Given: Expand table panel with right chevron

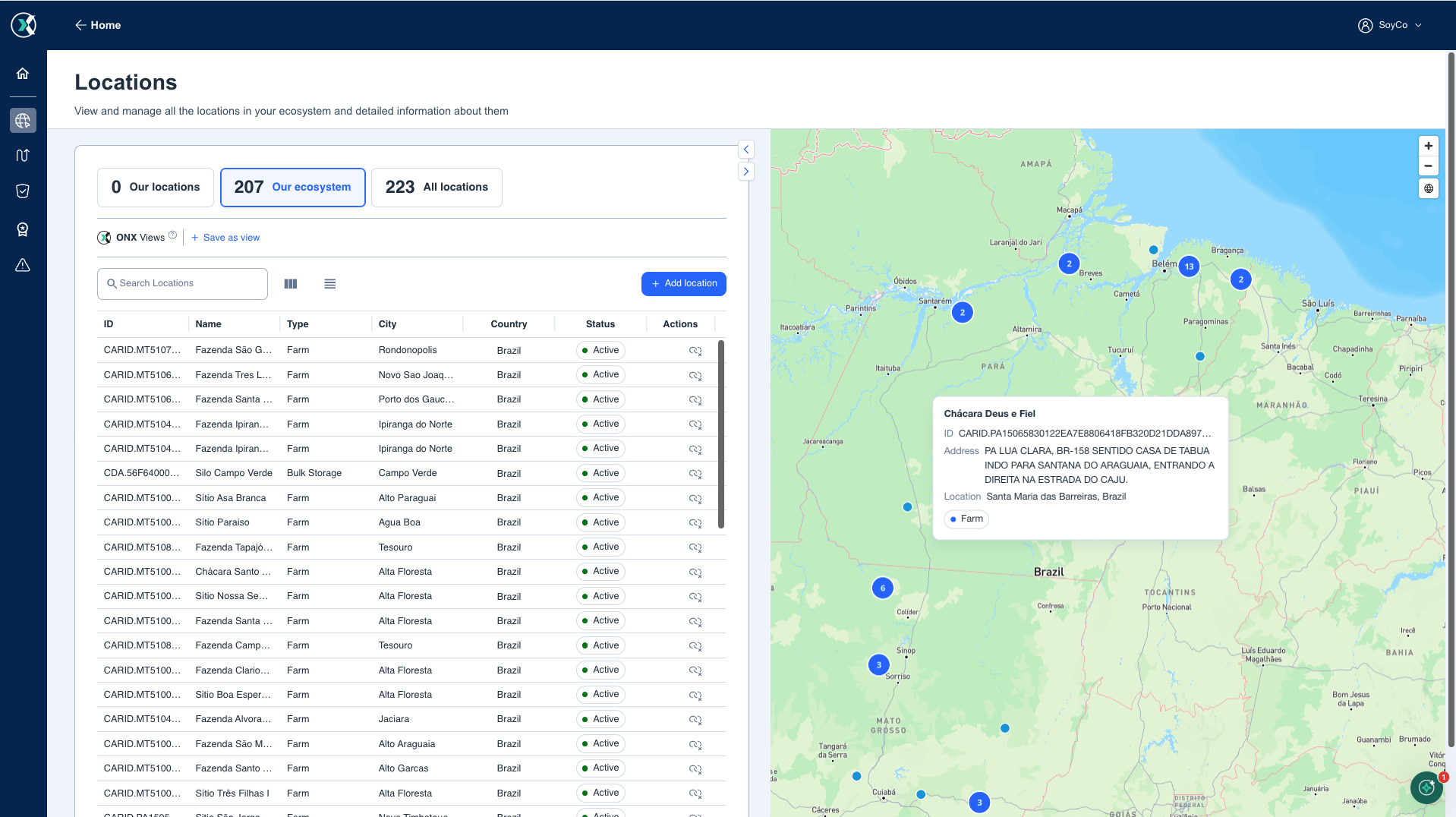Looking at the screenshot, I should [746, 172].
